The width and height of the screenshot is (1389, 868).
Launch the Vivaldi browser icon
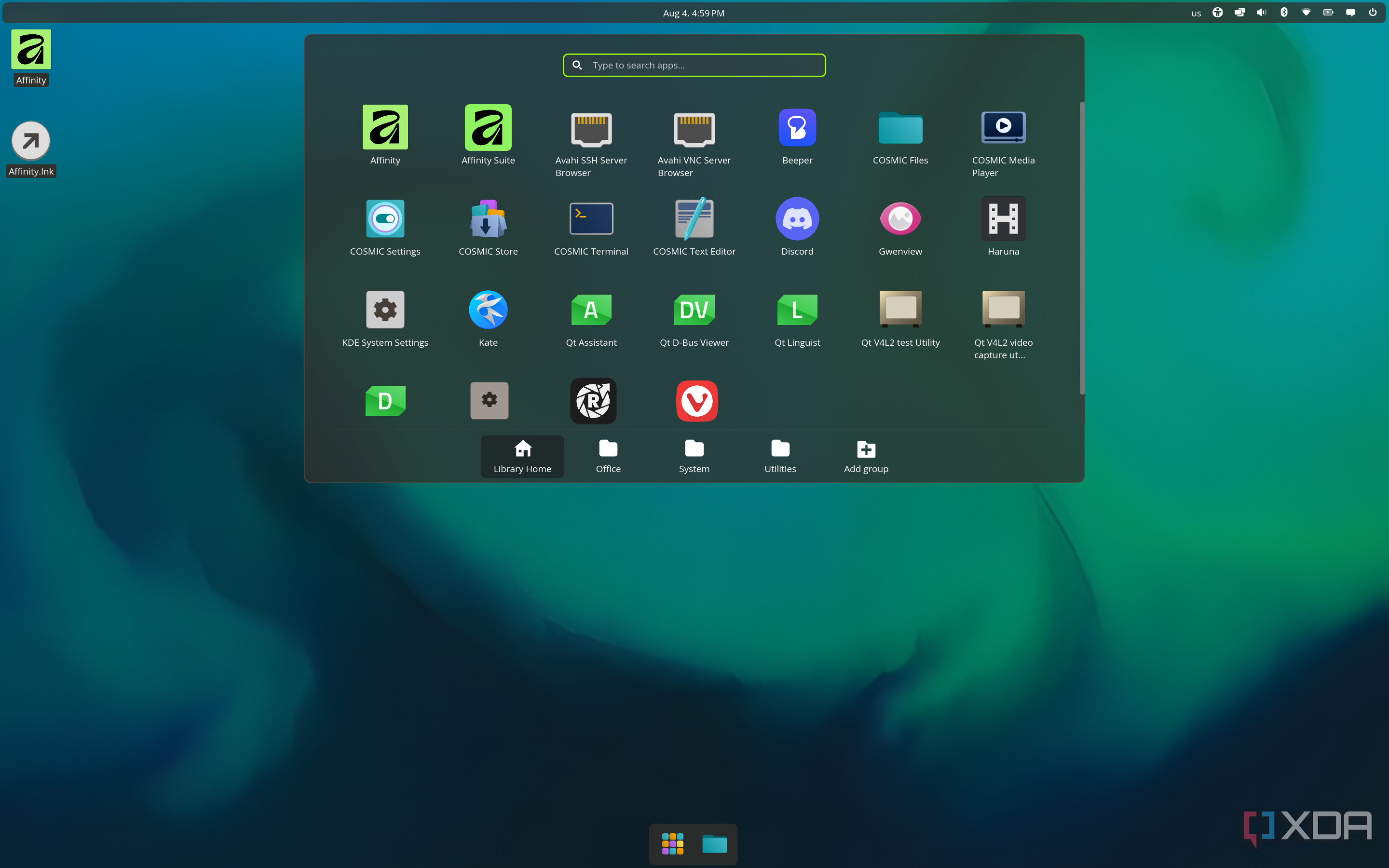pos(697,401)
